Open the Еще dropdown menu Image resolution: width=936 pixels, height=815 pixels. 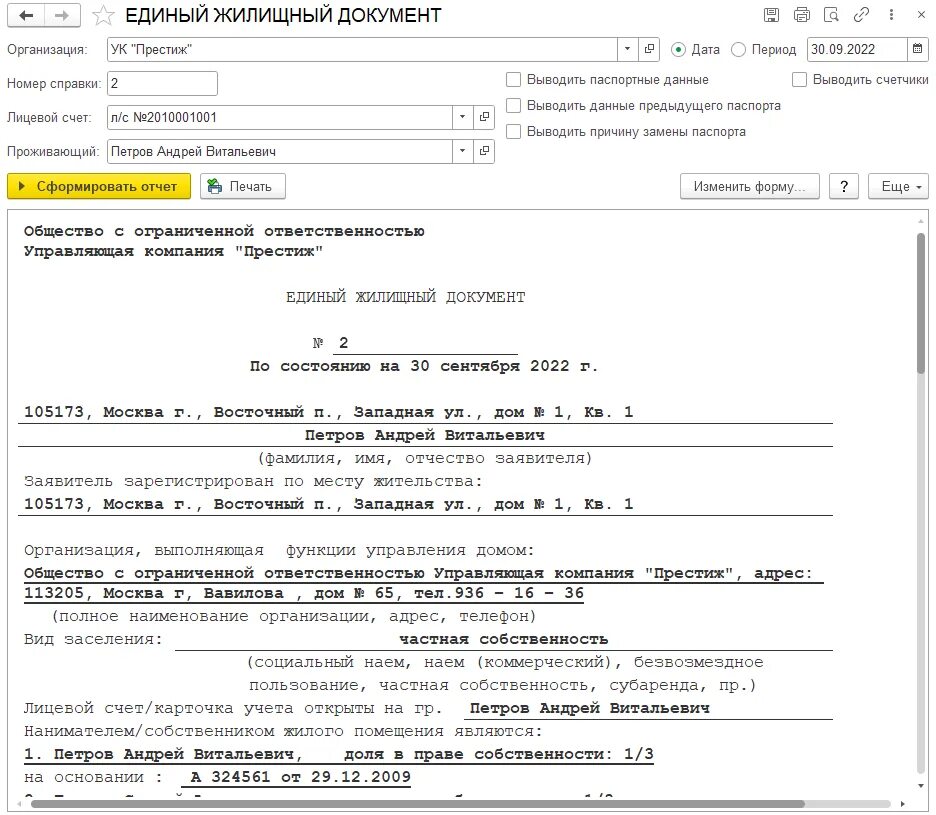(x=898, y=186)
